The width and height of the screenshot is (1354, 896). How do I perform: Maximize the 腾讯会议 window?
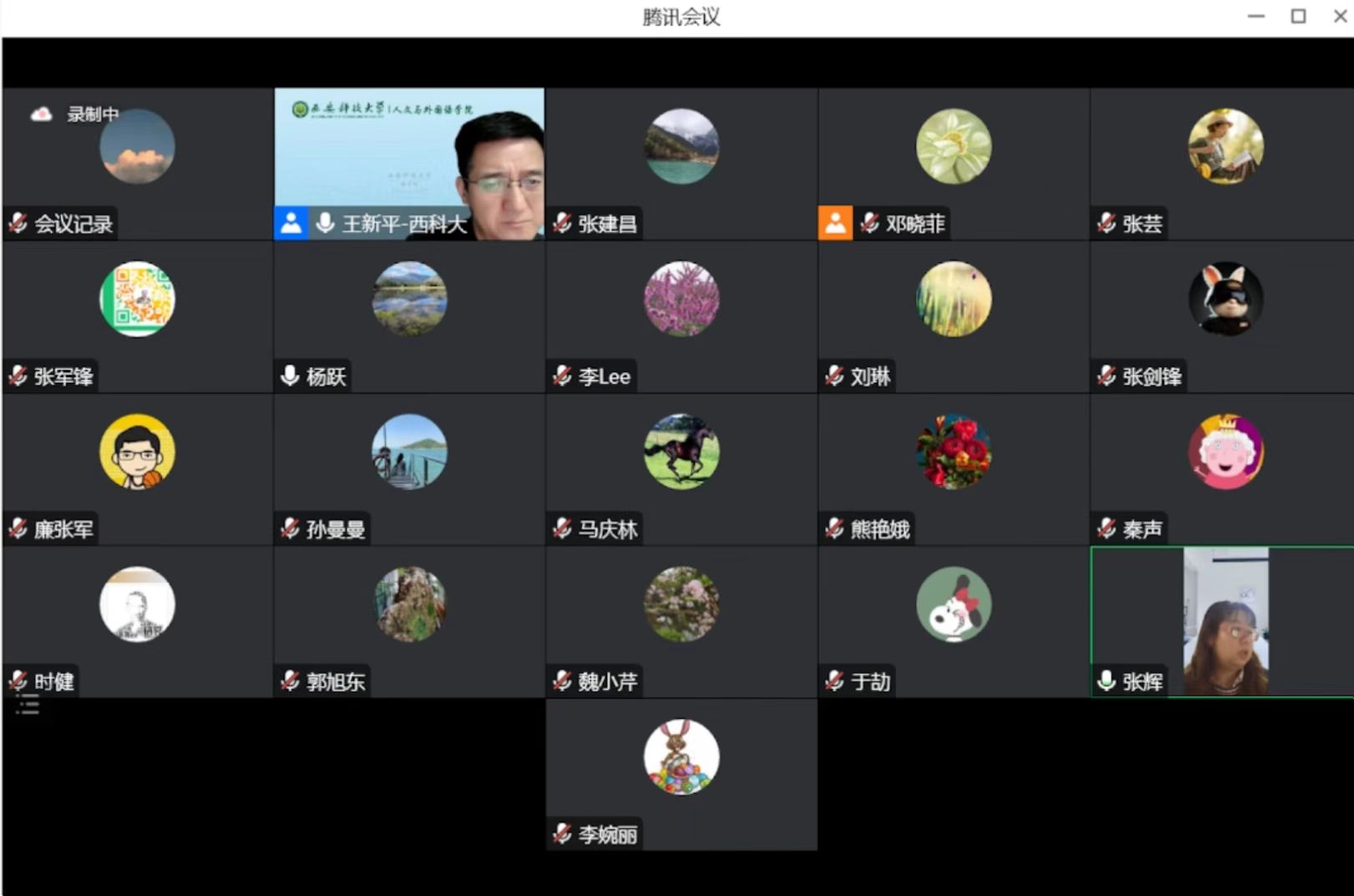[x=1298, y=16]
